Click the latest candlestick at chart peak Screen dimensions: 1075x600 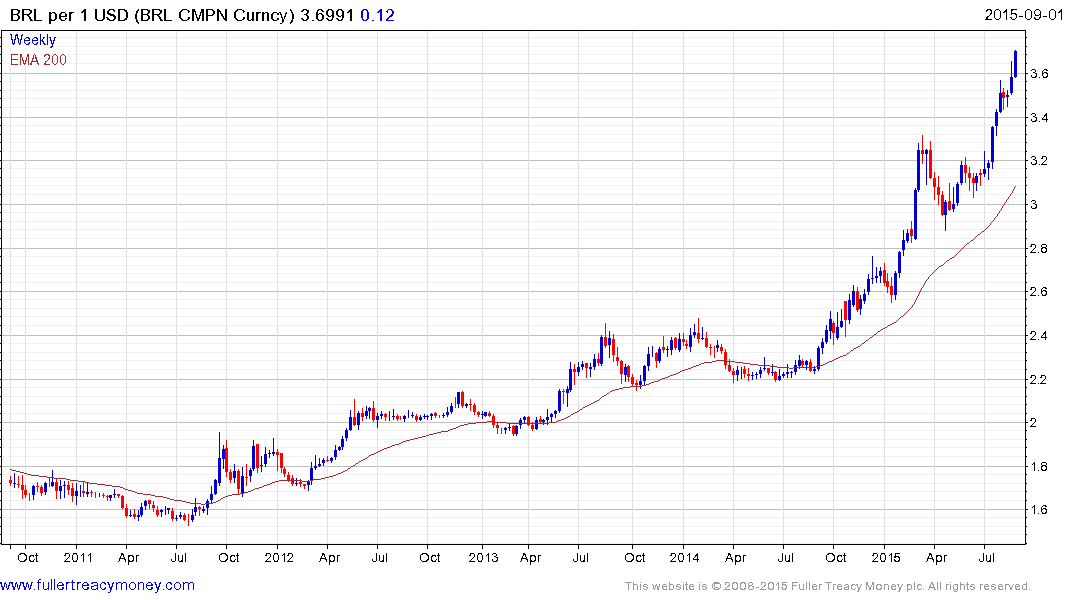[x=1015, y=64]
